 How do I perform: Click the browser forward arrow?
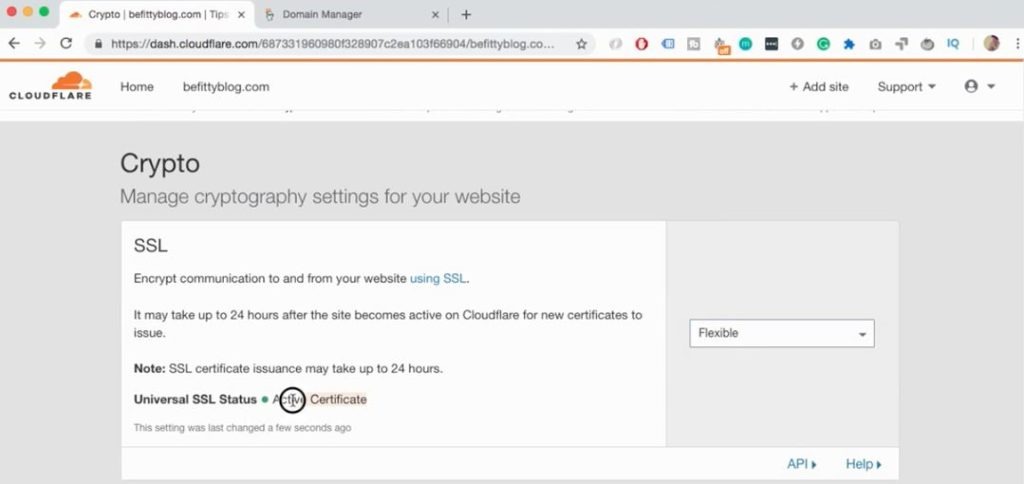[x=40, y=44]
